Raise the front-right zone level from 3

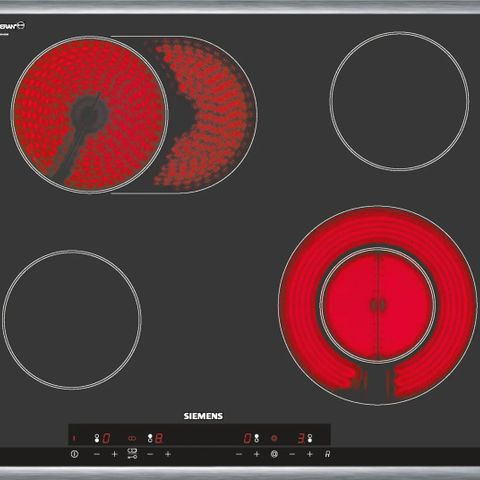(310, 454)
